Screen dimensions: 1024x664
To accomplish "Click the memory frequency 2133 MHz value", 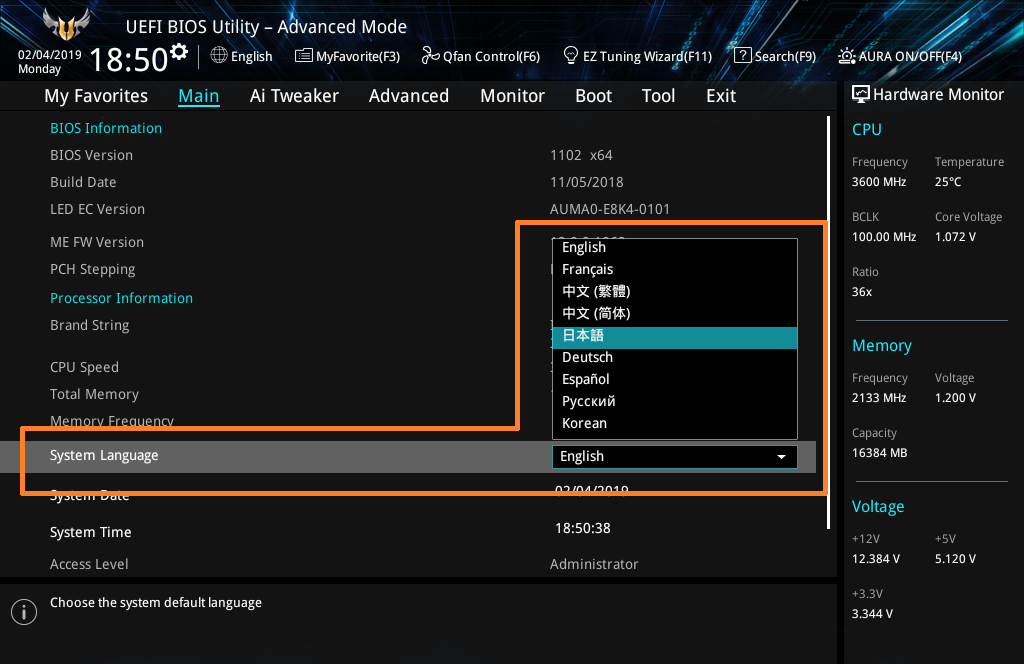I will click(879, 398).
